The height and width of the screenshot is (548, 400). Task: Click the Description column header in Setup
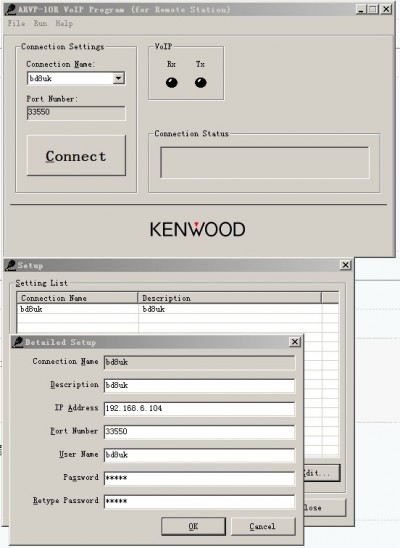[x=230, y=298]
